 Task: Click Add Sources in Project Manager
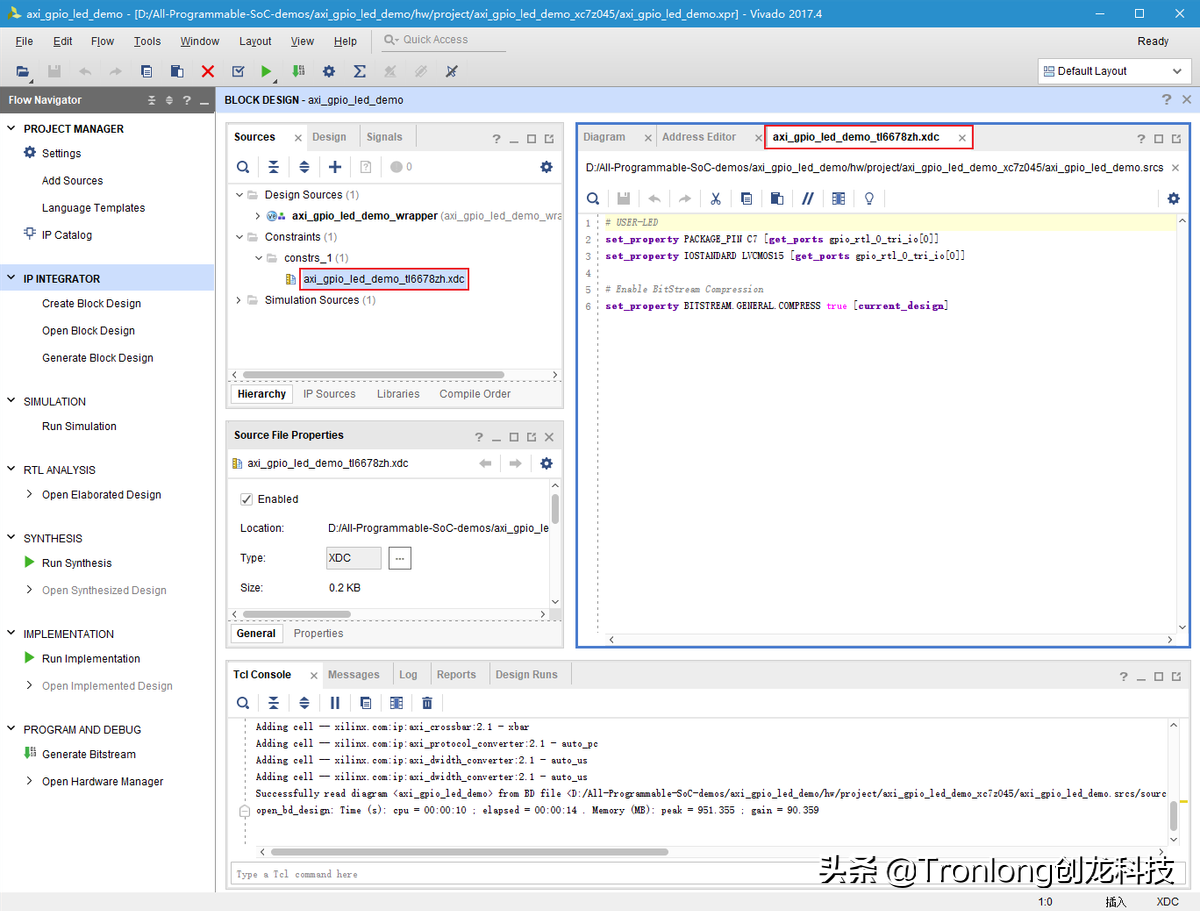point(72,181)
